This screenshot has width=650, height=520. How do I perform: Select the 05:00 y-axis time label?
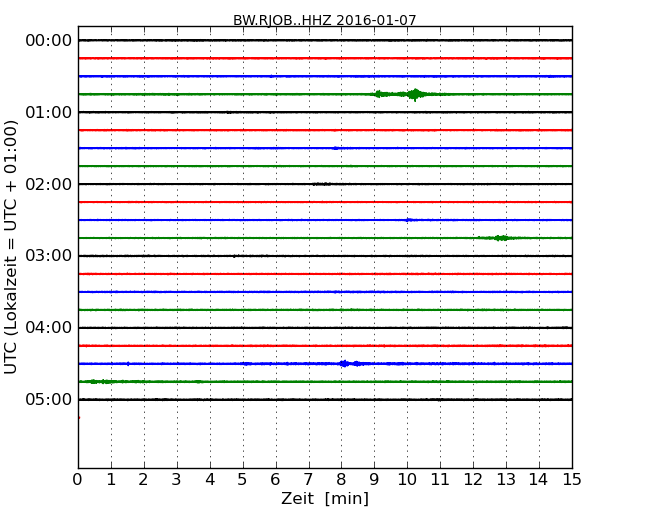point(49,399)
